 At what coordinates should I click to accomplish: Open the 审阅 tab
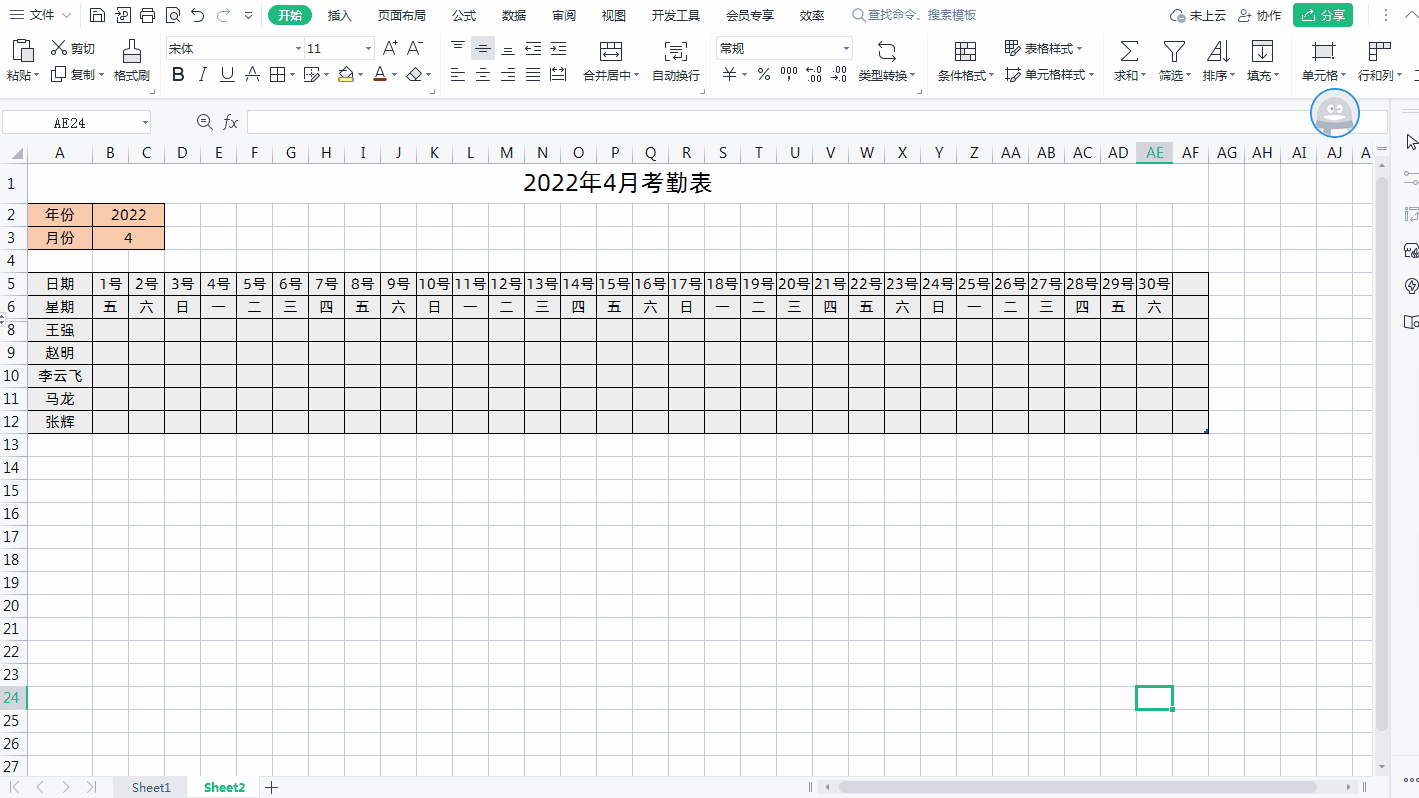[564, 15]
